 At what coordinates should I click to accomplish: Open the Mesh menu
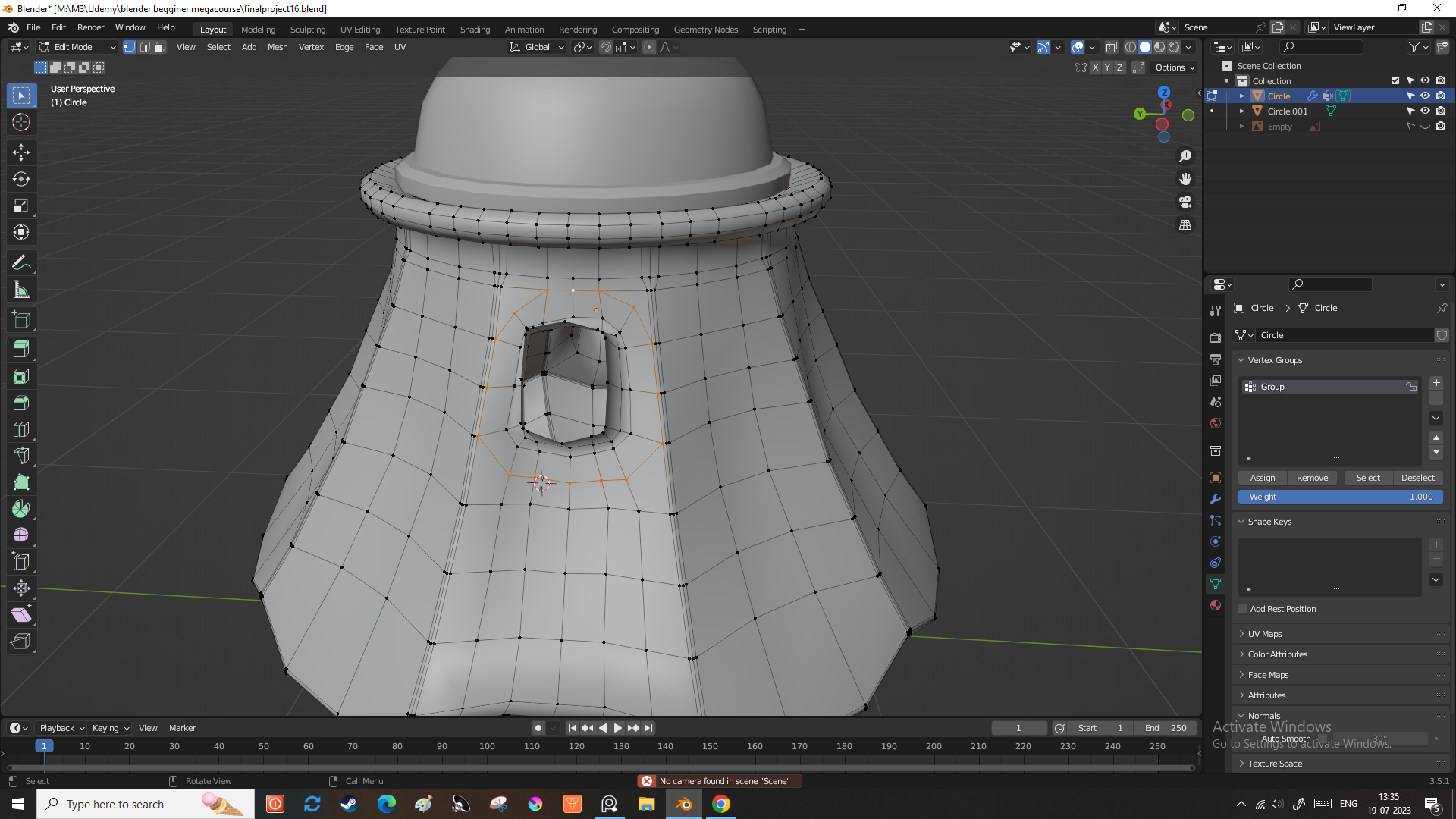coord(278,47)
